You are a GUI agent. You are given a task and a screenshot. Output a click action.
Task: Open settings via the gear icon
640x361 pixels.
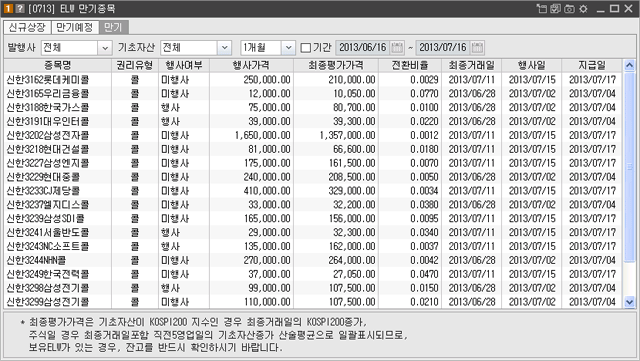pos(583,9)
